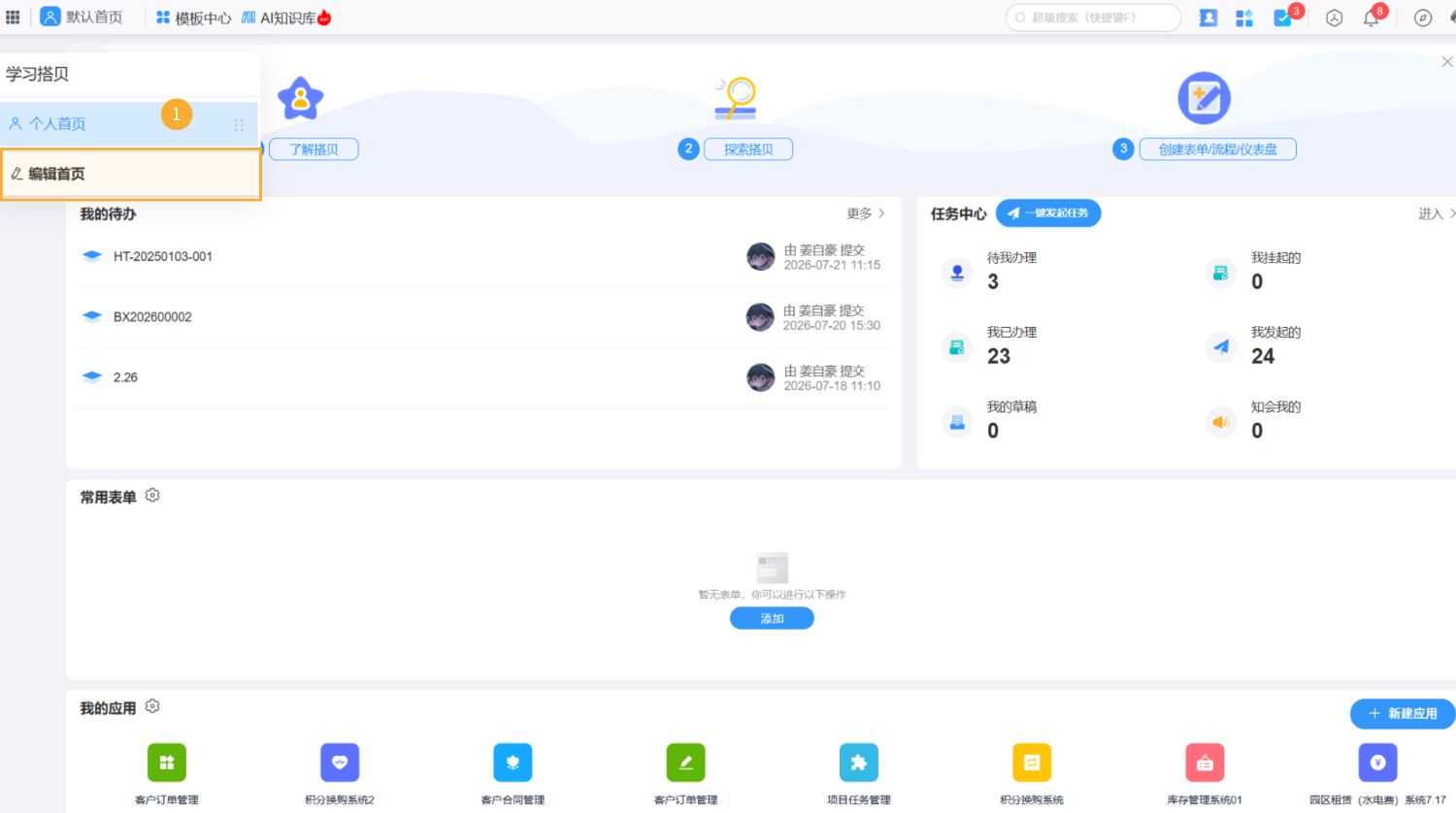Open pending item 2.26
This screenshot has width=1456, height=813.
tap(125, 377)
